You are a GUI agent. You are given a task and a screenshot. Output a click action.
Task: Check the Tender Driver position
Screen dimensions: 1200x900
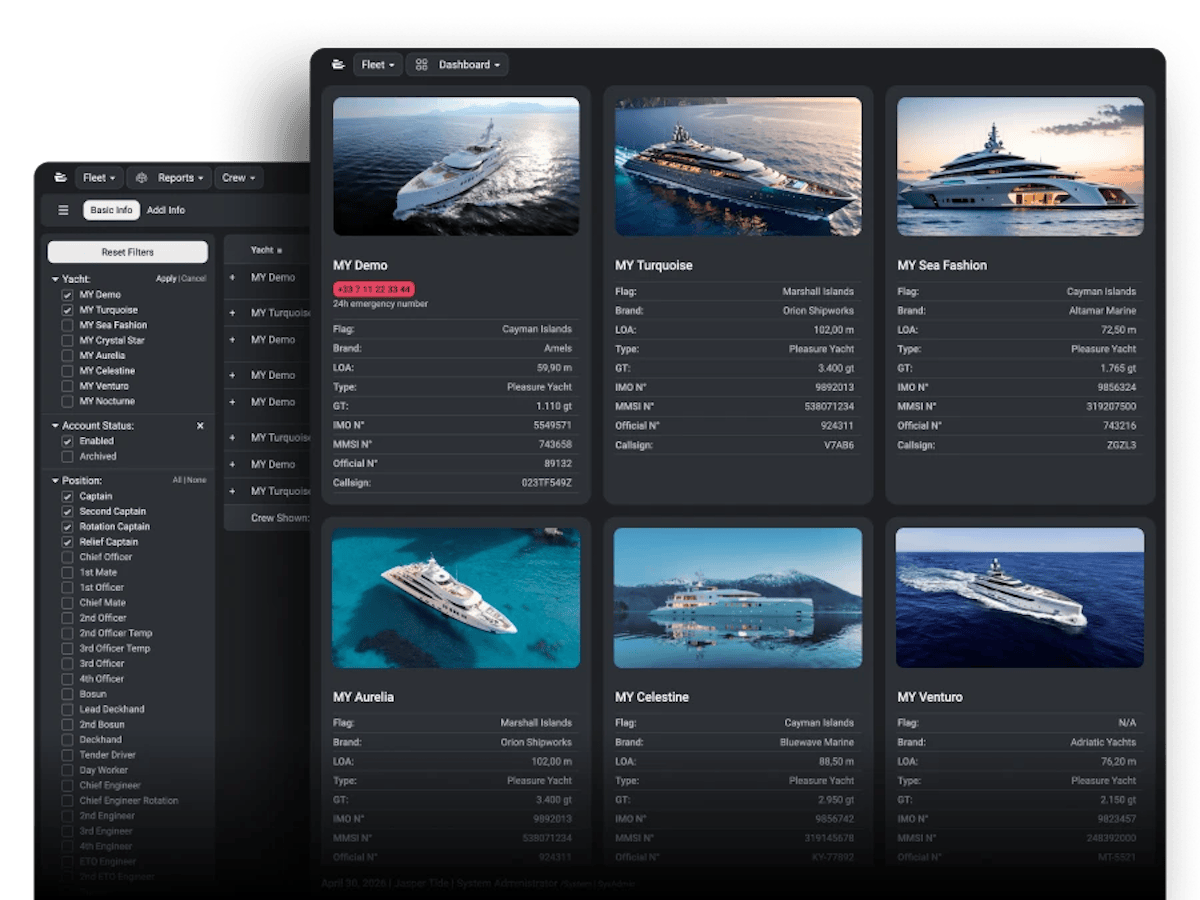pyautogui.click(x=67, y=755)
